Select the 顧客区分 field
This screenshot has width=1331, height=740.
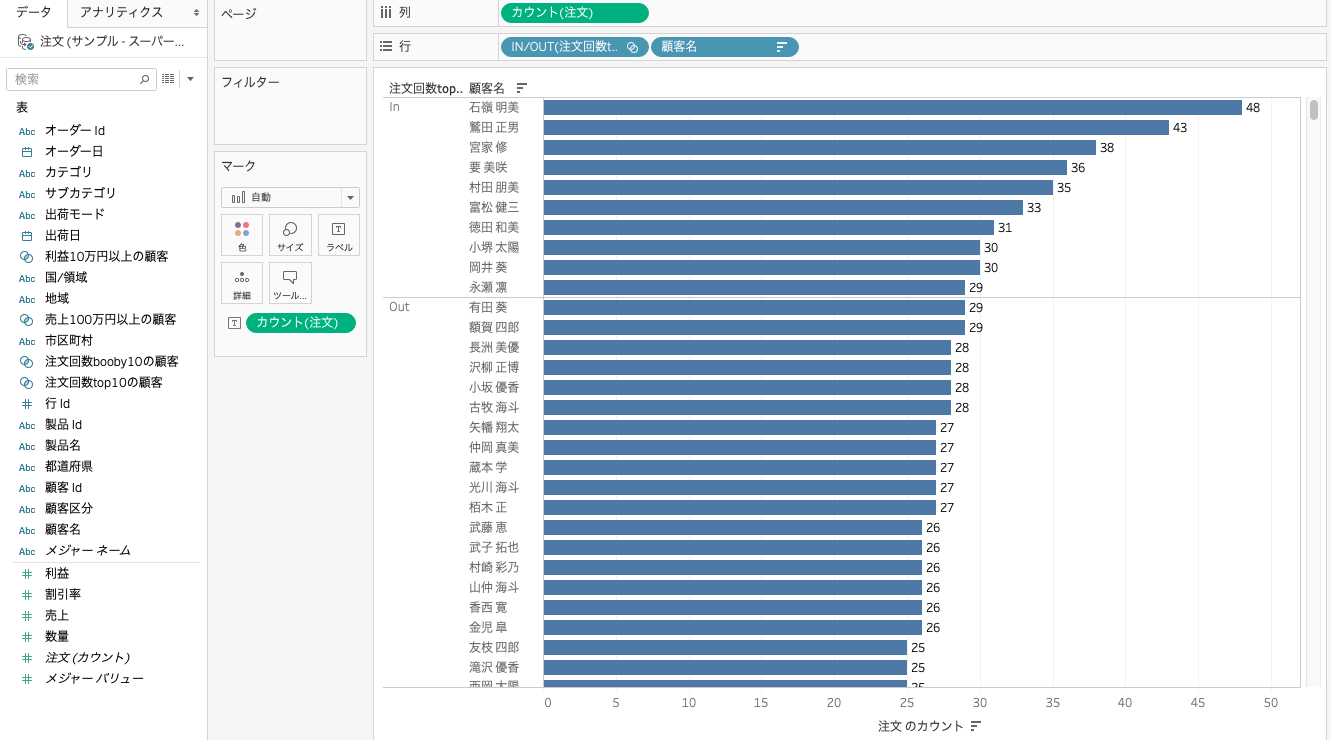68,509
